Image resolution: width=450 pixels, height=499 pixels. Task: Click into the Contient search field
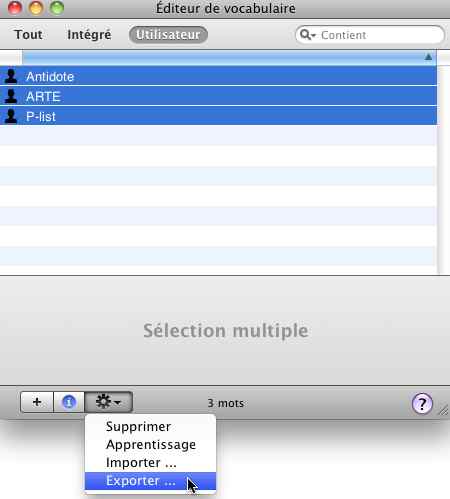coord(378,35)
